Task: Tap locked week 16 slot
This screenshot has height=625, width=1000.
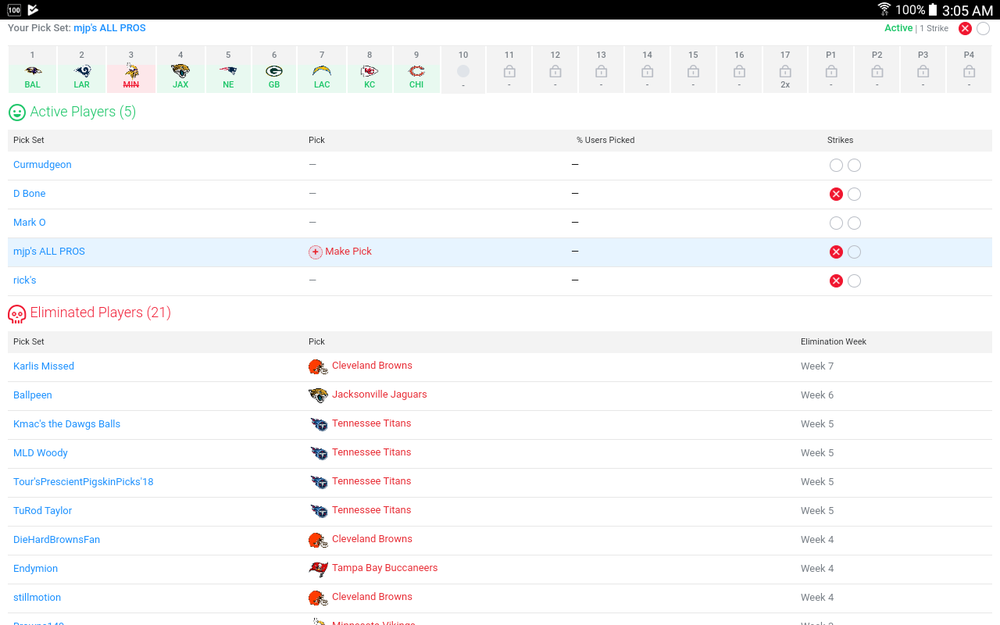Action: click(x=739, y=70)
